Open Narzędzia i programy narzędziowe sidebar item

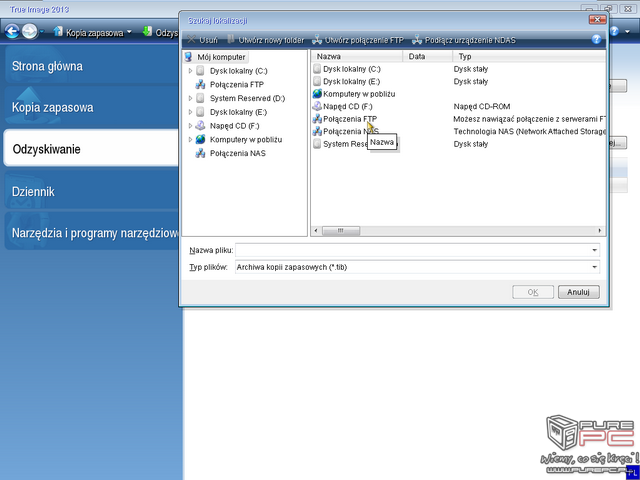click(91, 233)
